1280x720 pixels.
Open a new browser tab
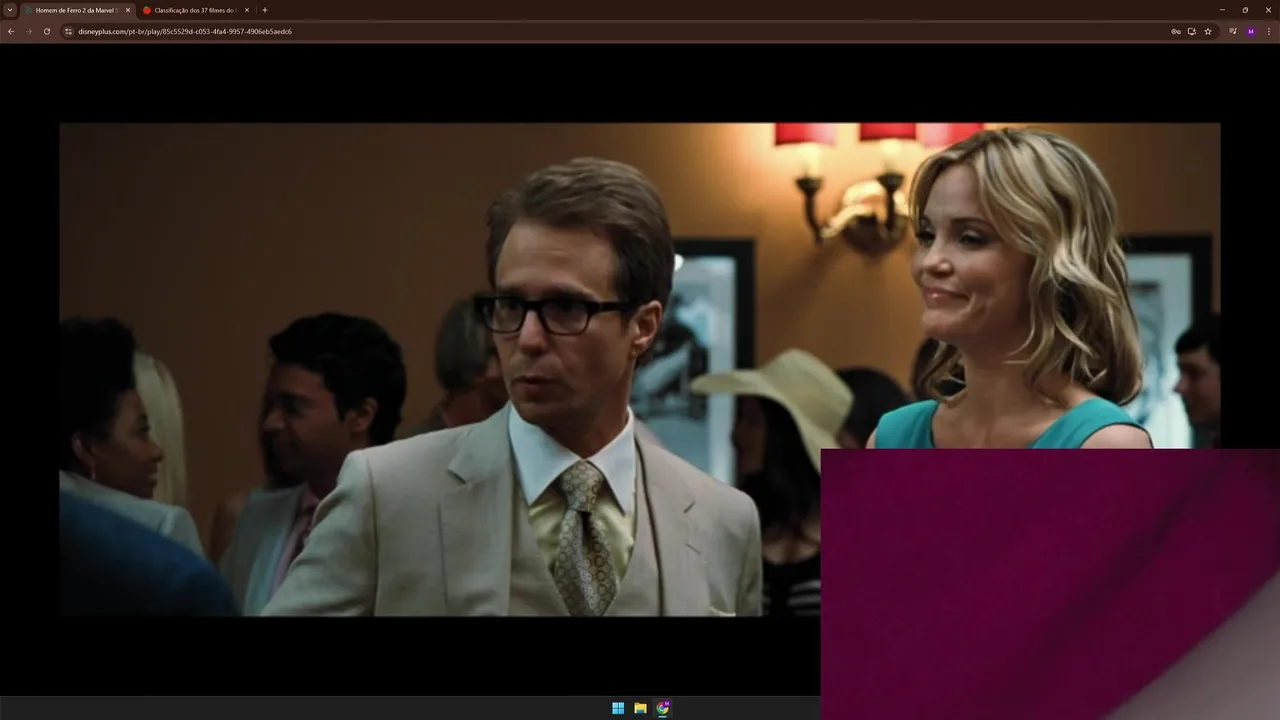[x=265, y=10]
